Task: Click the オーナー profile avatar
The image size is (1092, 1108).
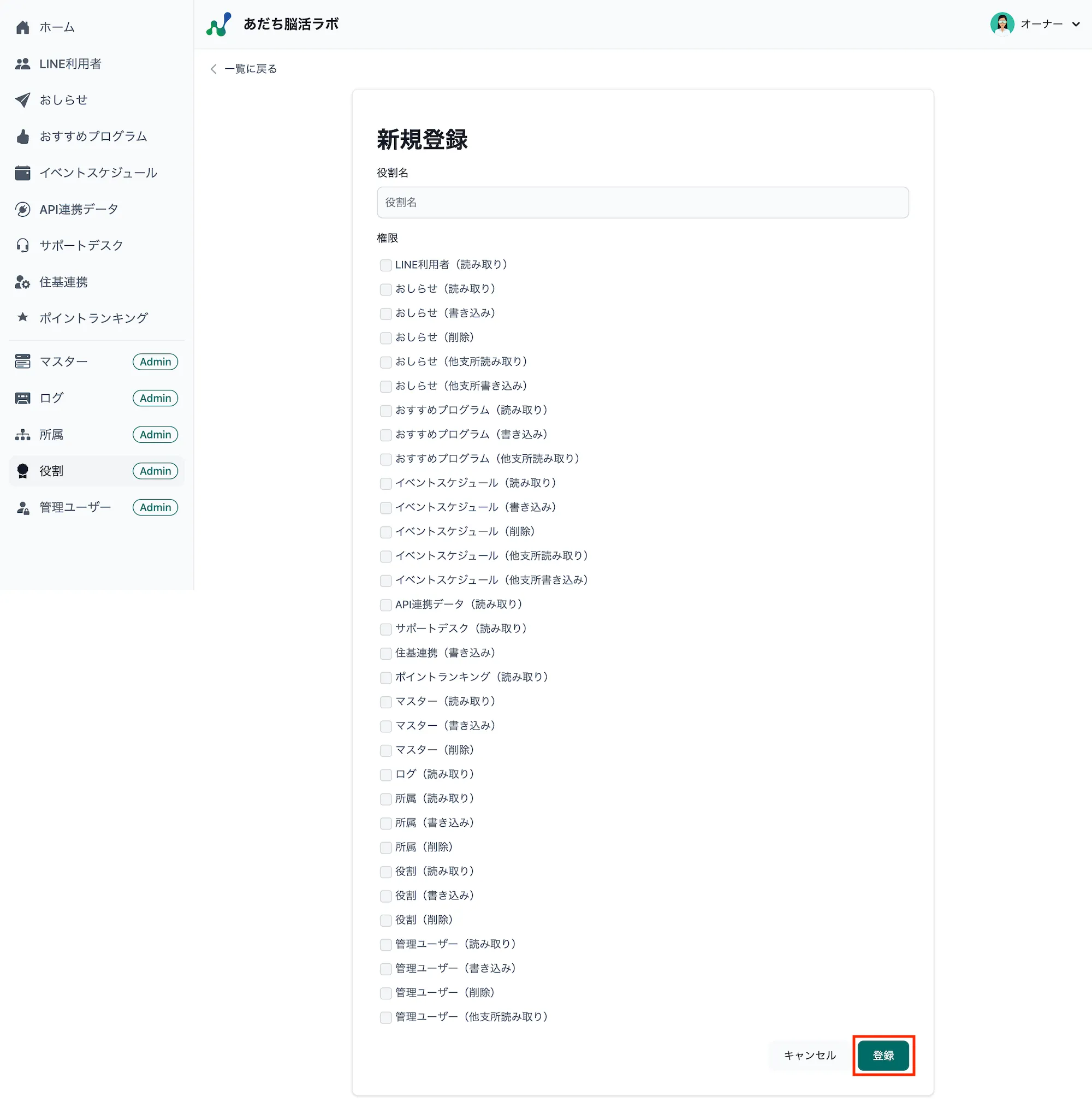Action: tap(1002, 23)
